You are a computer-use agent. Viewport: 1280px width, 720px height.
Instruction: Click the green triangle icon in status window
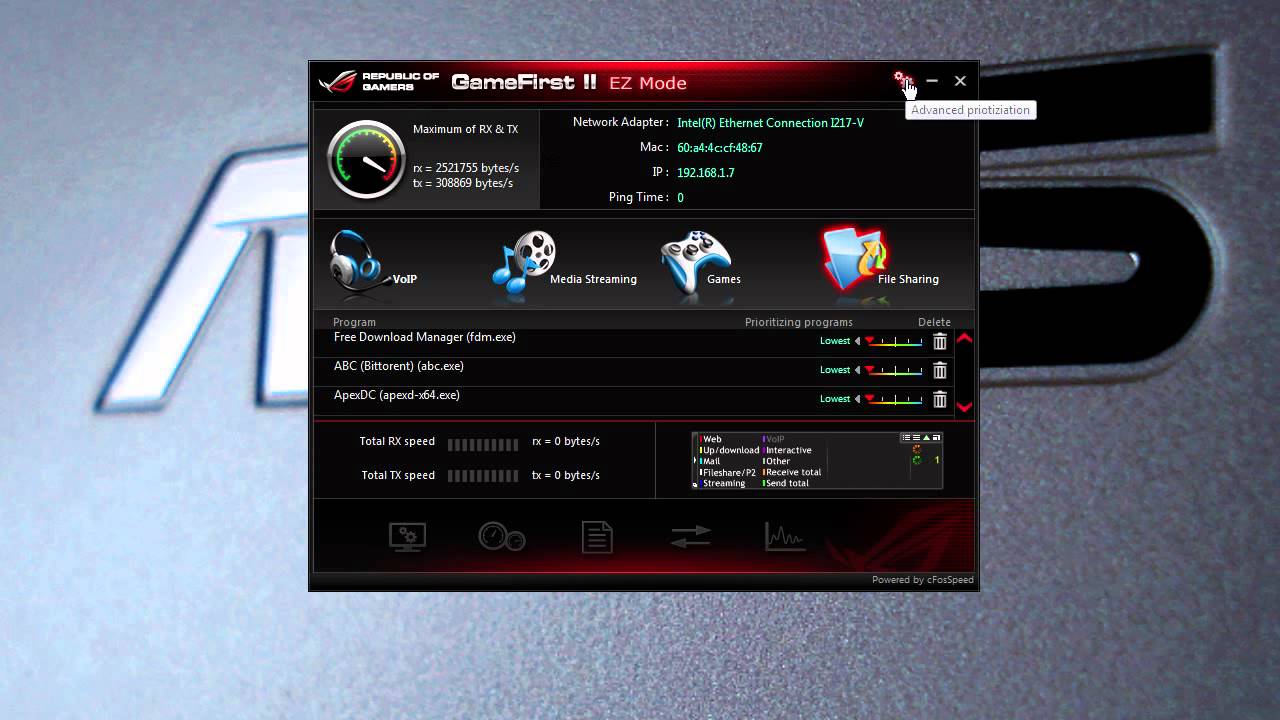(926, 438)
